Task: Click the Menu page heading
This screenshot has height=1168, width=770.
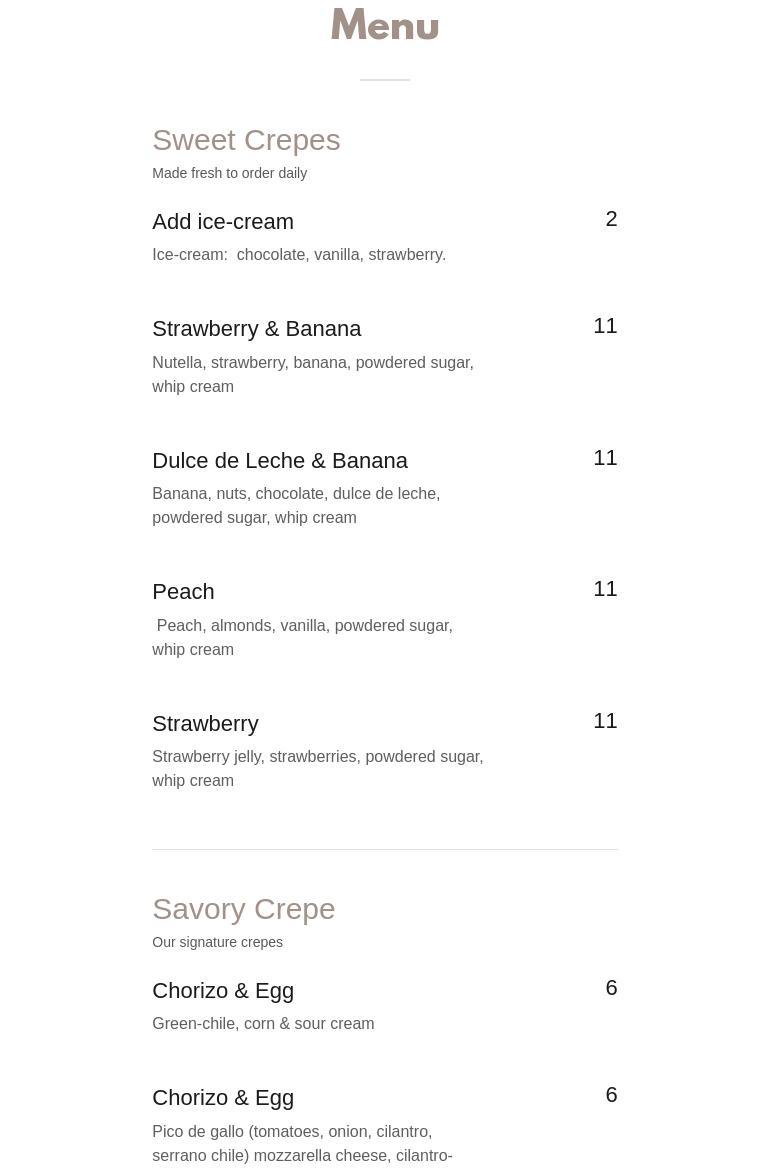Action: 385,25
